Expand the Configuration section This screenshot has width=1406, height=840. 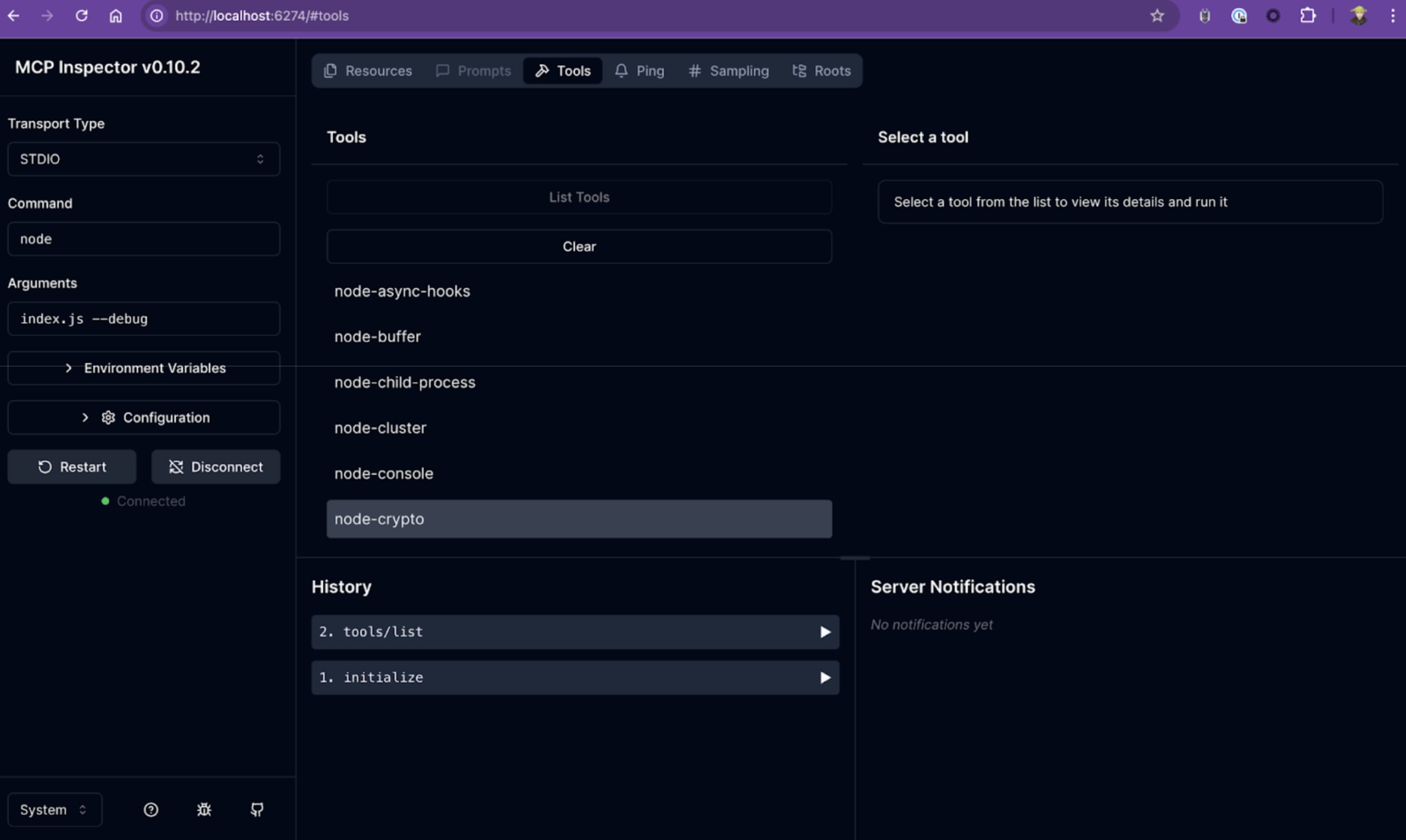click(x=144, y=417)
